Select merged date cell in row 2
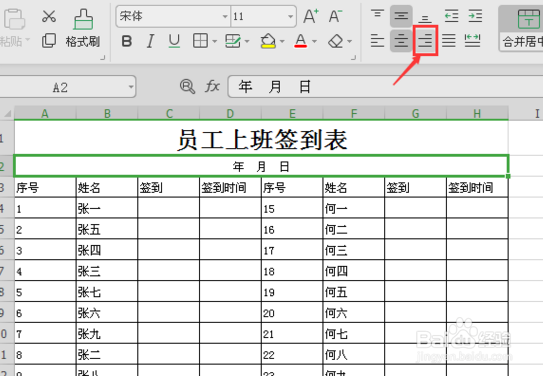 [261, 166]
